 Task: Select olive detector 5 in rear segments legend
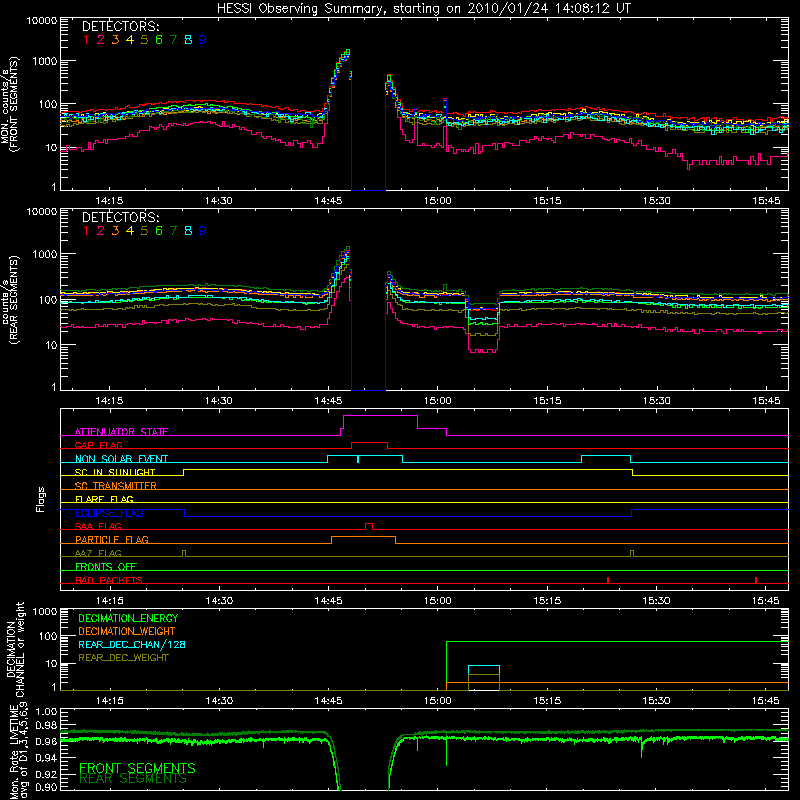pyautogui.click(x=144, y=231)
